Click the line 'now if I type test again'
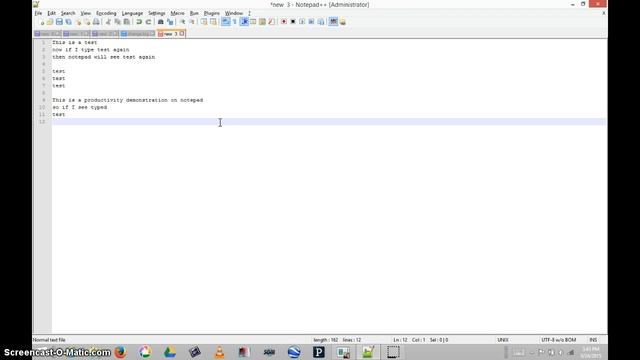This screenshot has height=360, width=640. pyautogui.click(x=91, y=50)
